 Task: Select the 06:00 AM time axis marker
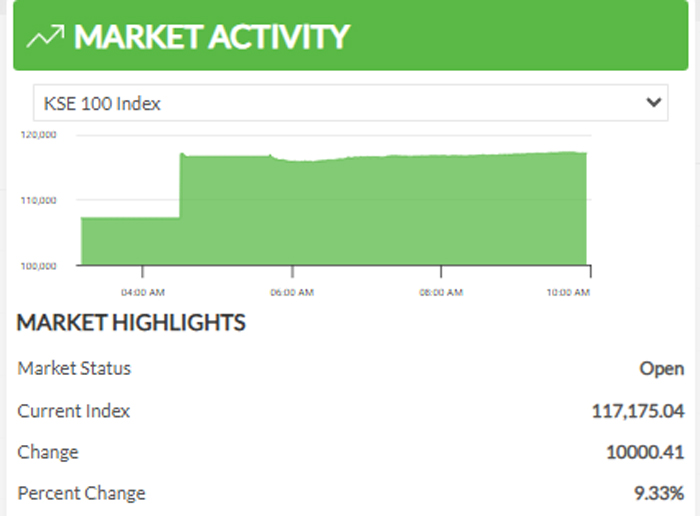[x=291, y=292]
